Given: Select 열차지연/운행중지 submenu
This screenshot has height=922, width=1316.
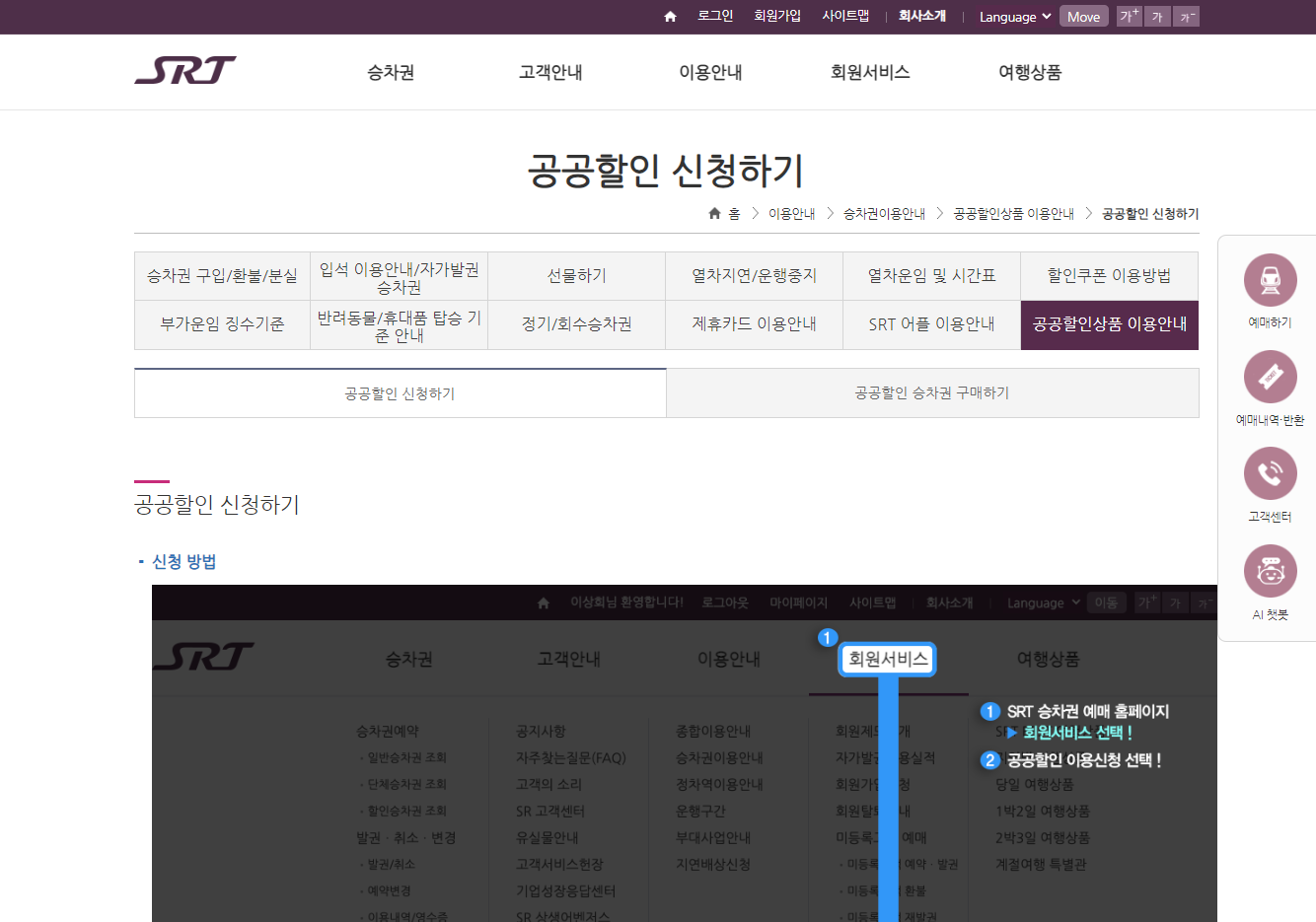Looking at the screenshot, I should (755, 276).
